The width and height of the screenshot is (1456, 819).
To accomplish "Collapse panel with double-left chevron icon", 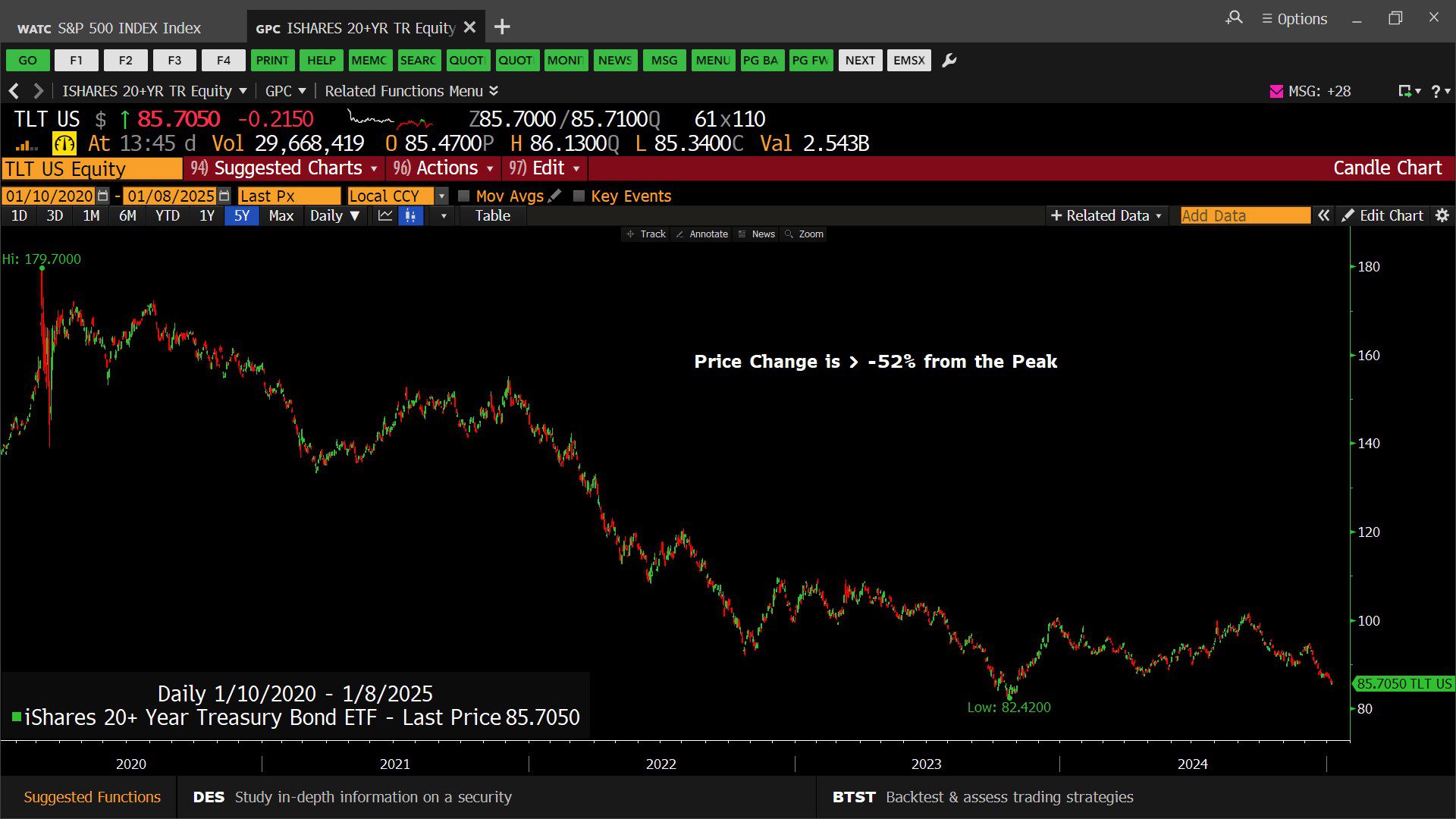I will 1323,216.
